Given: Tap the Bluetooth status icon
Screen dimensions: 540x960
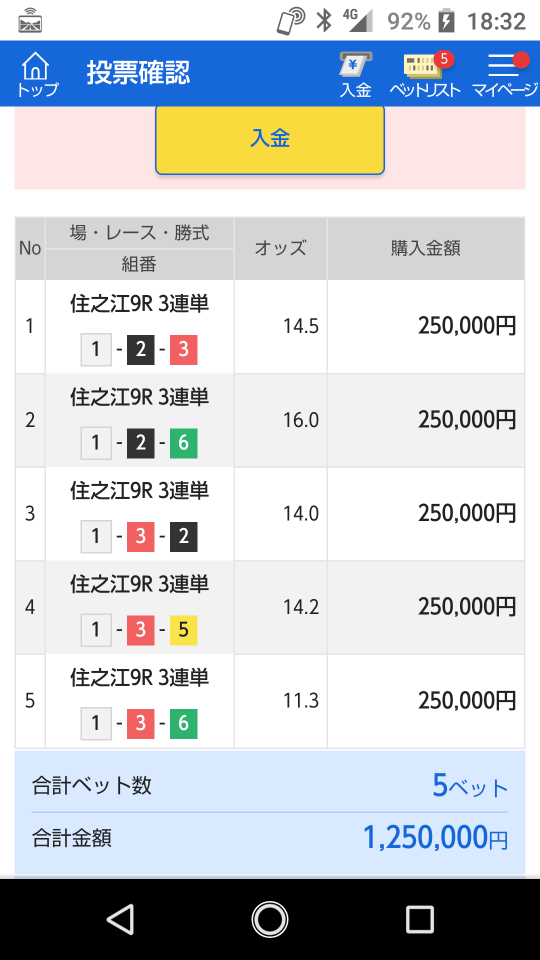Looking at the screenshot, I should (323, 21).
